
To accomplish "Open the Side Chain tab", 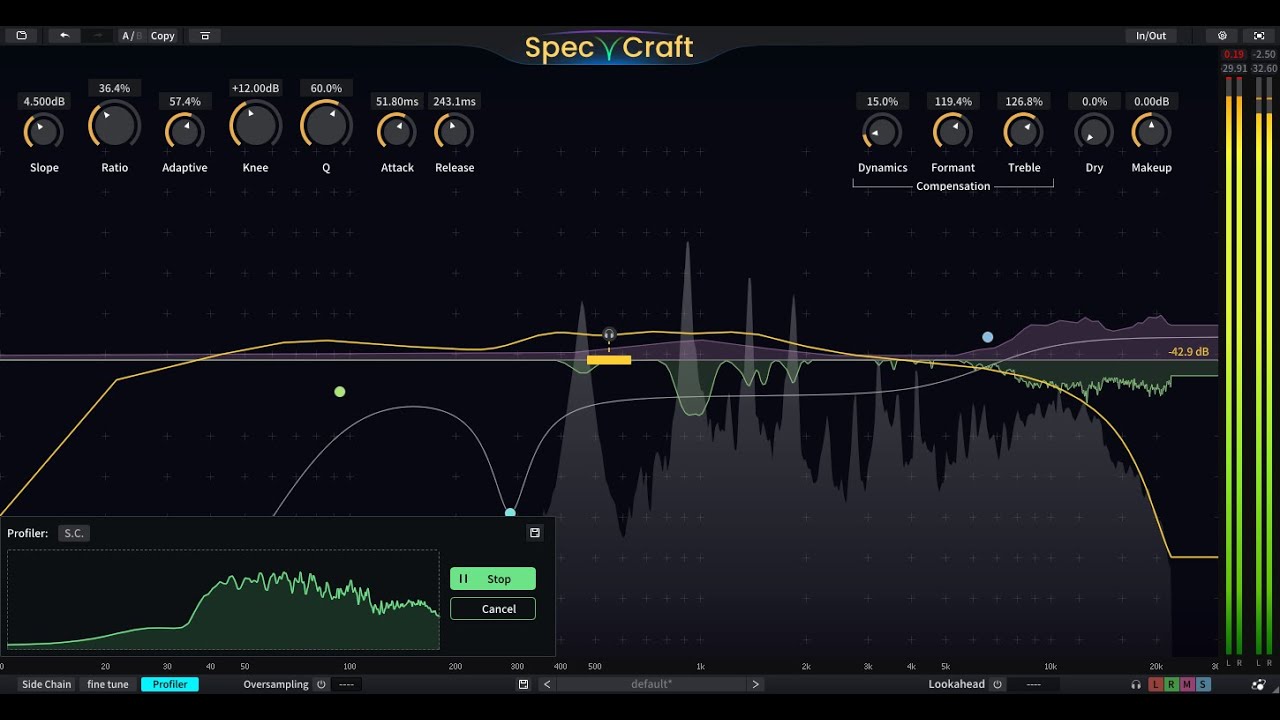I will (x=47, y=684).
